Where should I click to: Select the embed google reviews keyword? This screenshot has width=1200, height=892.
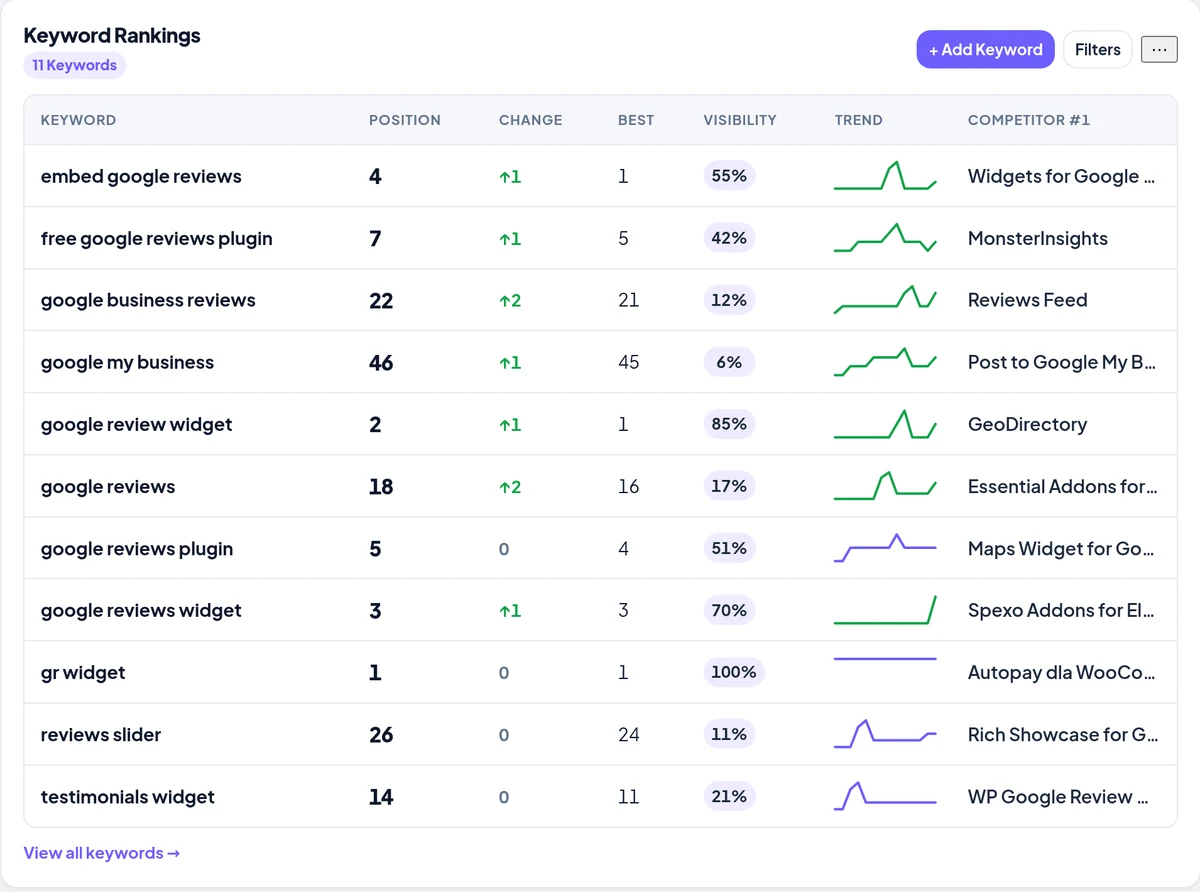coord(141,176)
